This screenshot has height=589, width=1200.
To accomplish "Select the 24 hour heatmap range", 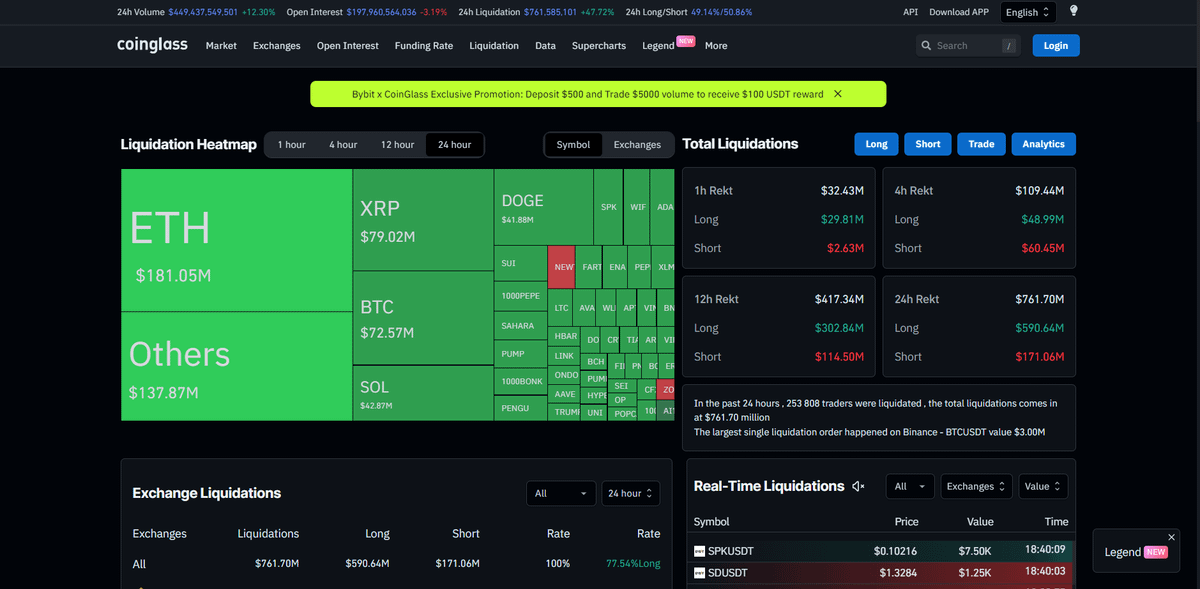I will click(x=455, y=145).
